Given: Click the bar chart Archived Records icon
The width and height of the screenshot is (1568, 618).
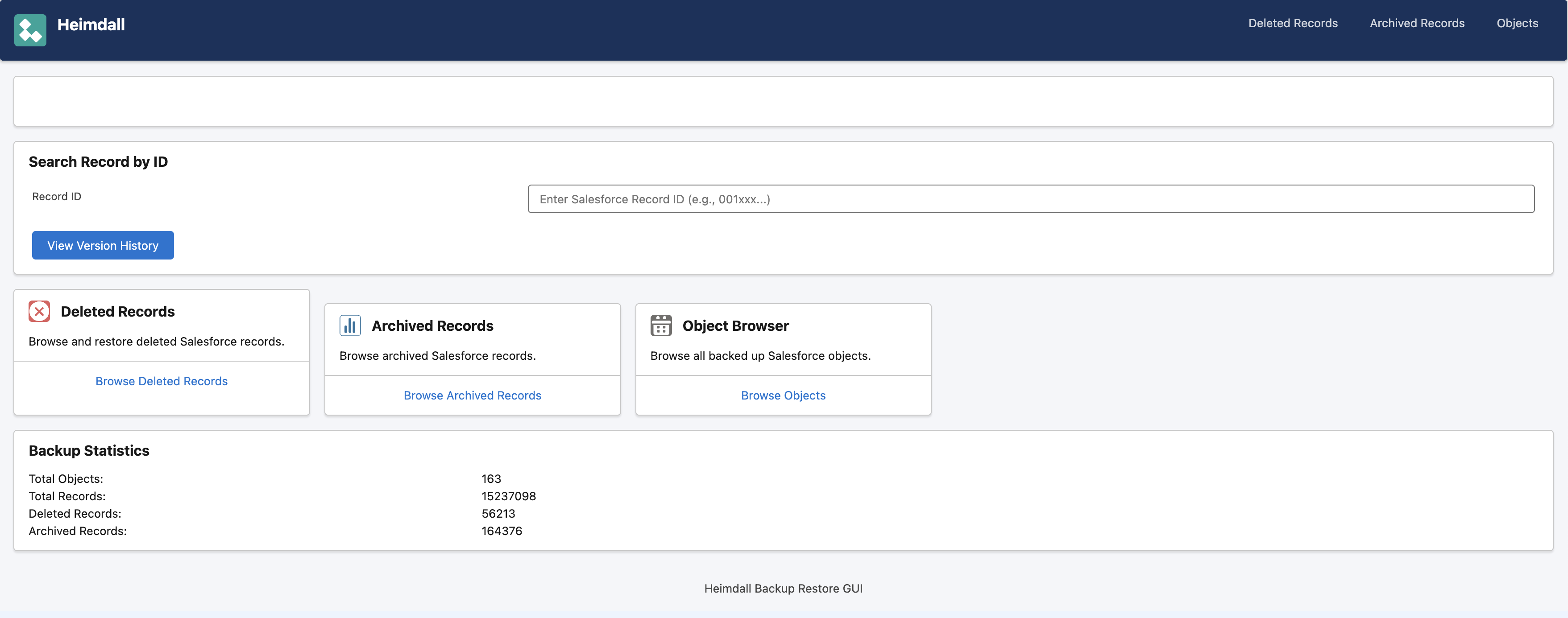Looking at the screenshot, I should pos(350,325).
